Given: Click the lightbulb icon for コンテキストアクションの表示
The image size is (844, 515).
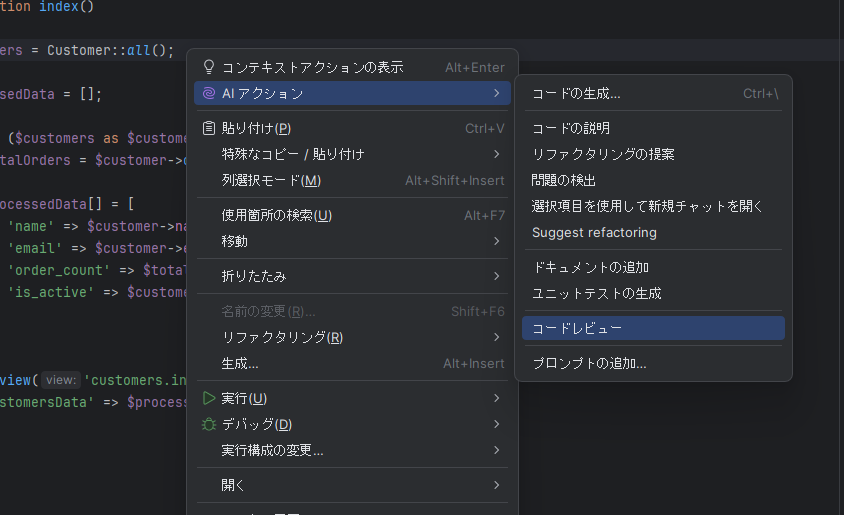Looking at the screenshot, I should tap(209, 67).
